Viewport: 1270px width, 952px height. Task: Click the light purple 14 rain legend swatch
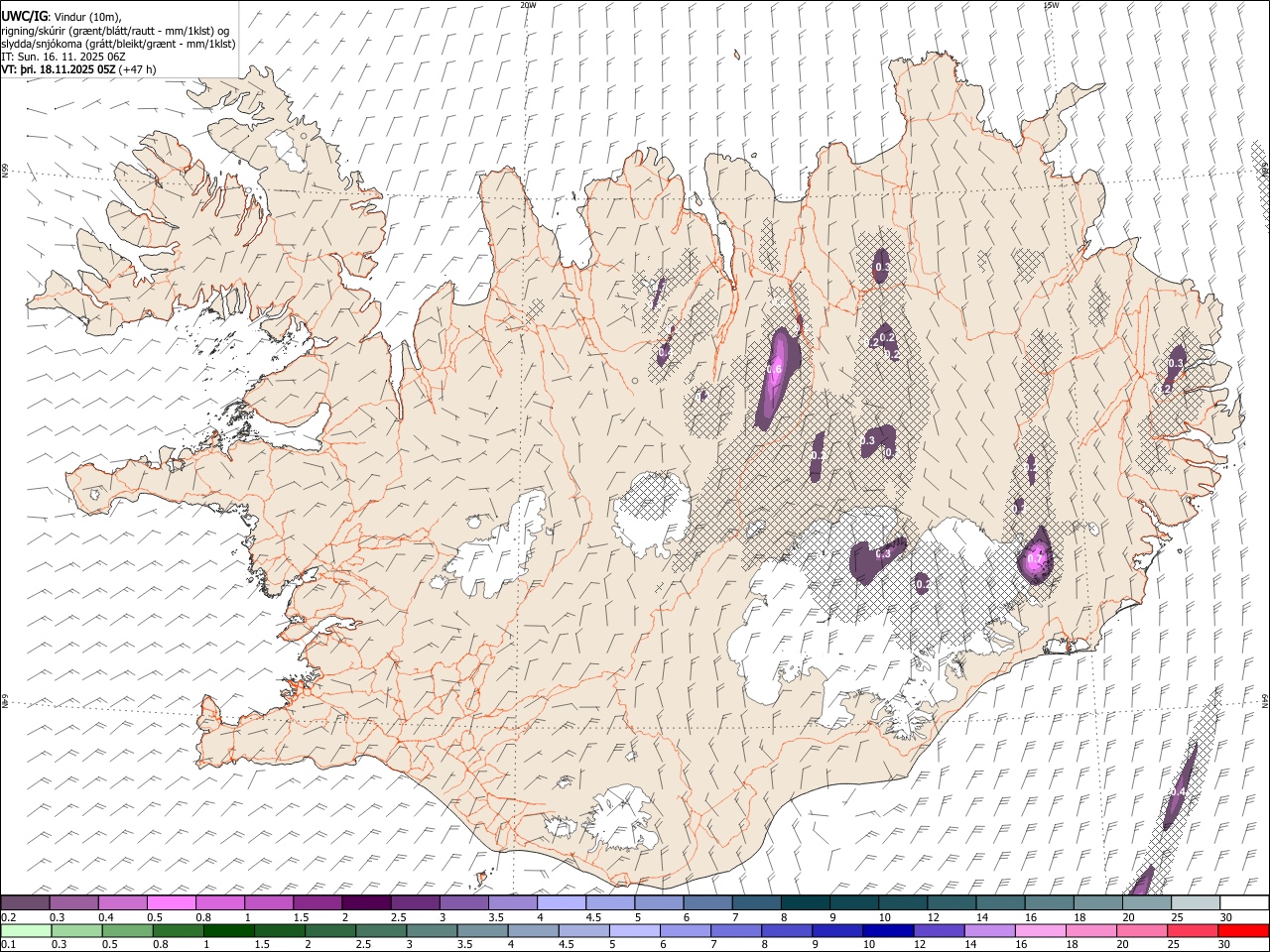988,930
